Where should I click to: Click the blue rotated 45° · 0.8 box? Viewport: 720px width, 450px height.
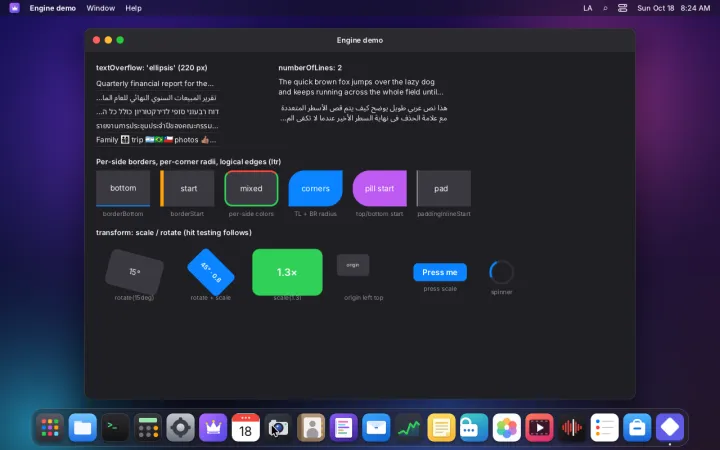click(211, 272)
